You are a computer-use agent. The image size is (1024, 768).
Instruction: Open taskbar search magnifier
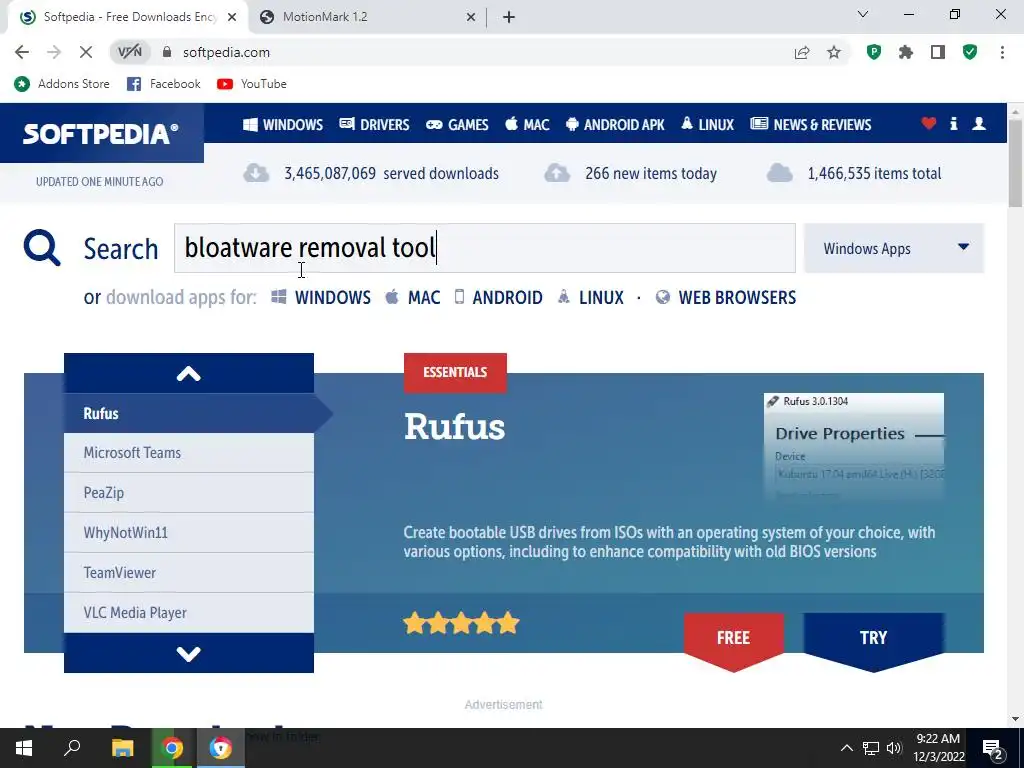[72, 748]
